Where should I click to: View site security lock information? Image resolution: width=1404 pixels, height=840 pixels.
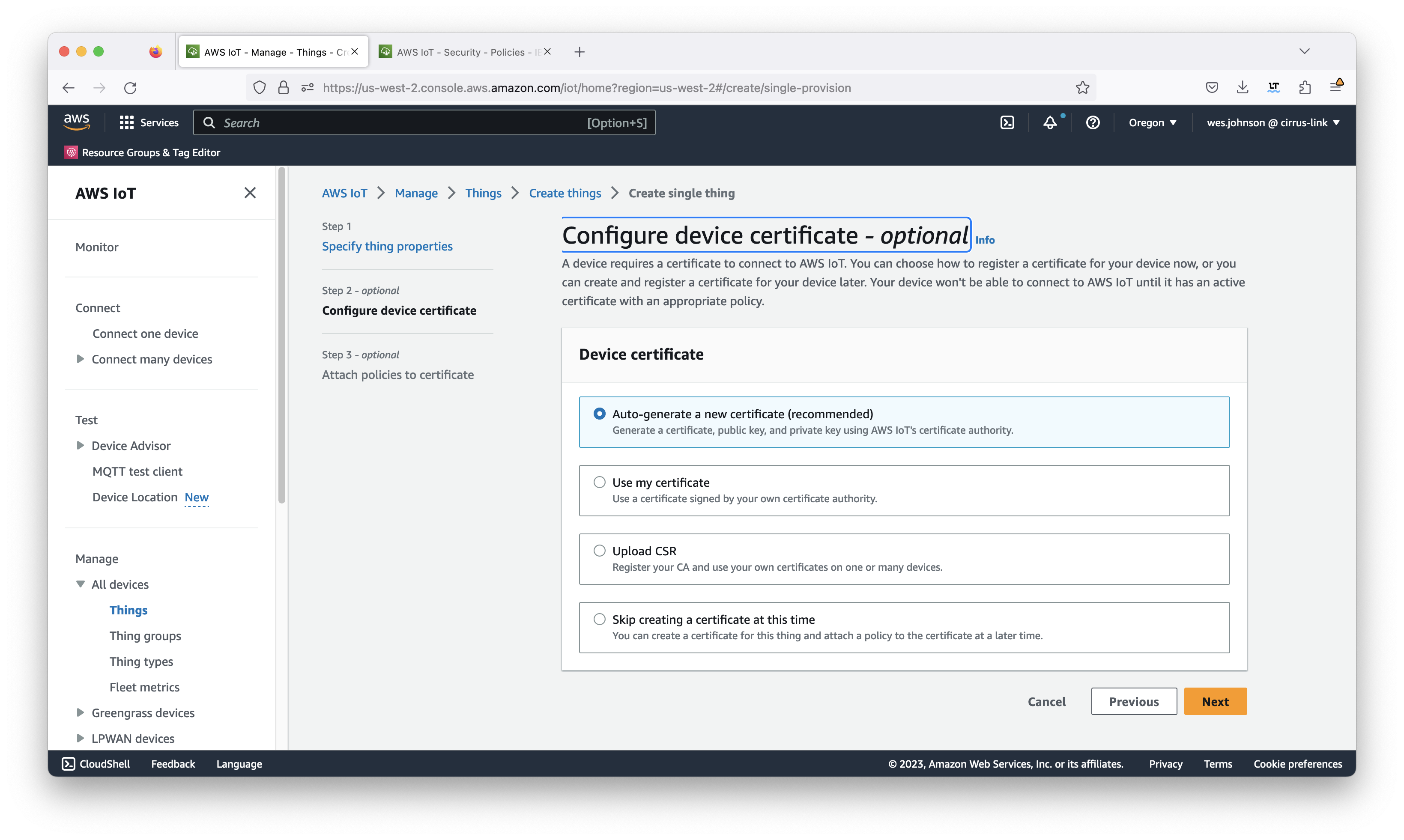pos(283,88)
